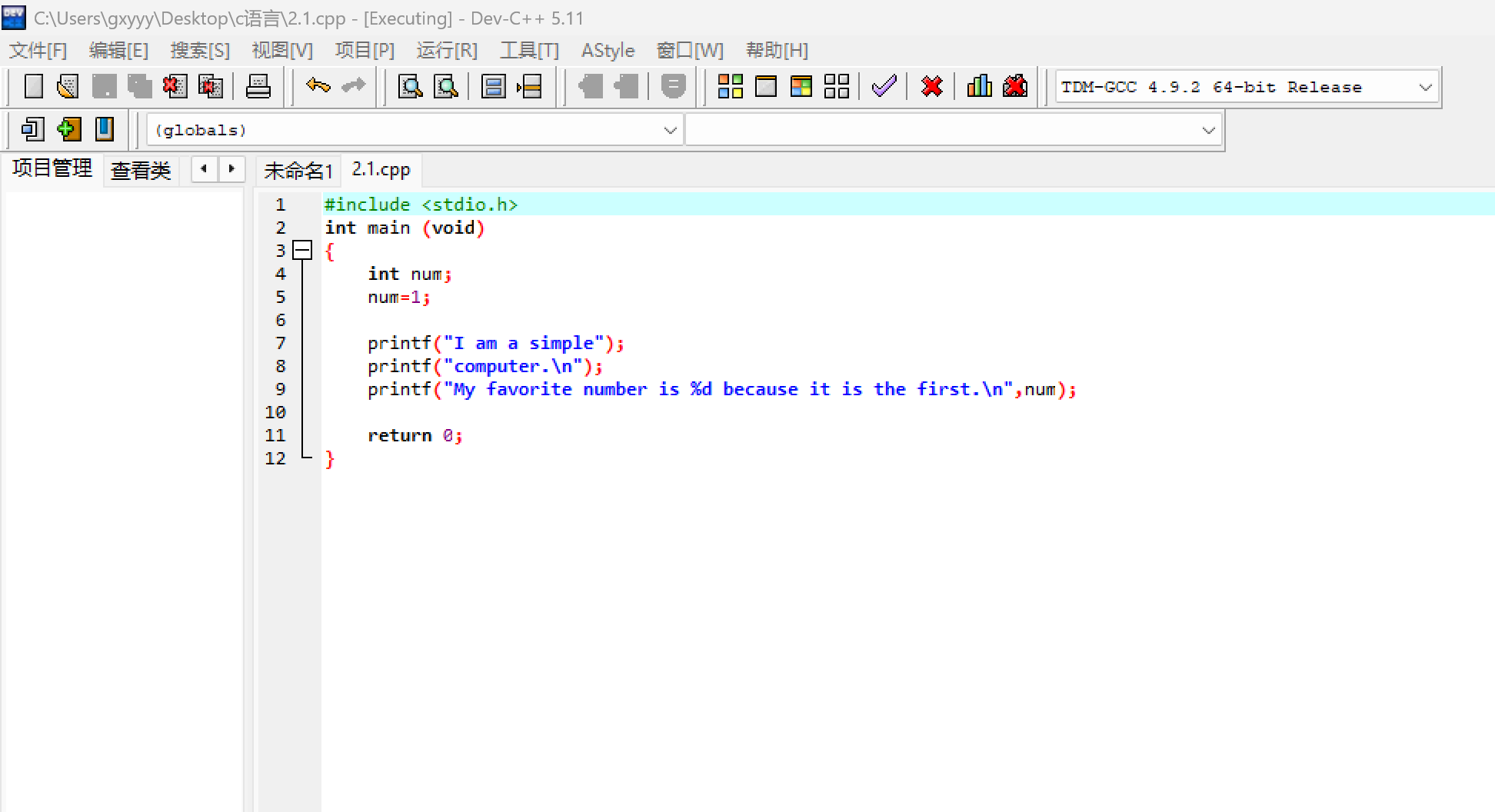Image resolution: width=1495 pixels, height=812 pixels.
Task: Open the compiler set dropdown TDM-GCC 4.9.2
Action: (1247, 87)
